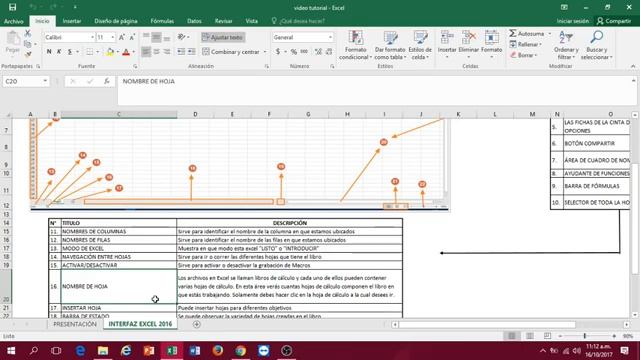Click the Save icon in title bar
640x360 pixels.
click(13, 7)
